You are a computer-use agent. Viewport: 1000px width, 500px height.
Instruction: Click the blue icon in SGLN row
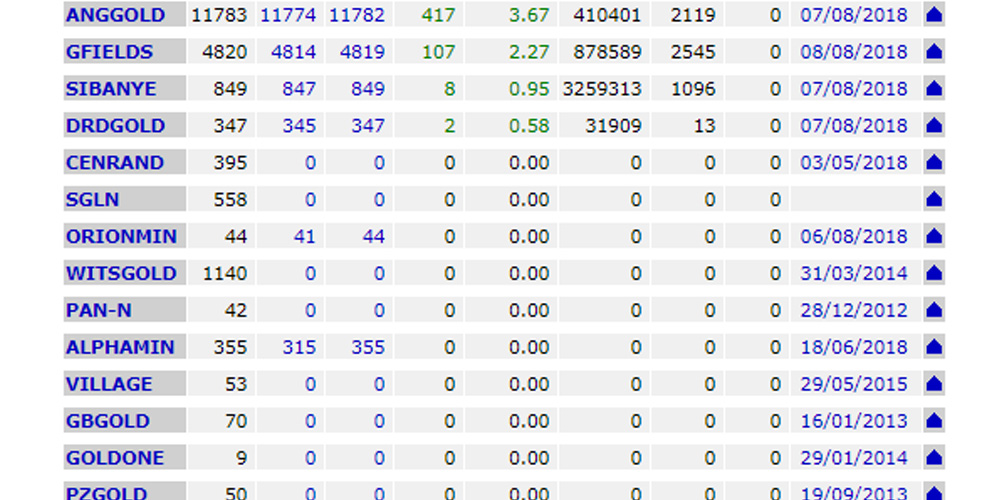tap(934, 200)
